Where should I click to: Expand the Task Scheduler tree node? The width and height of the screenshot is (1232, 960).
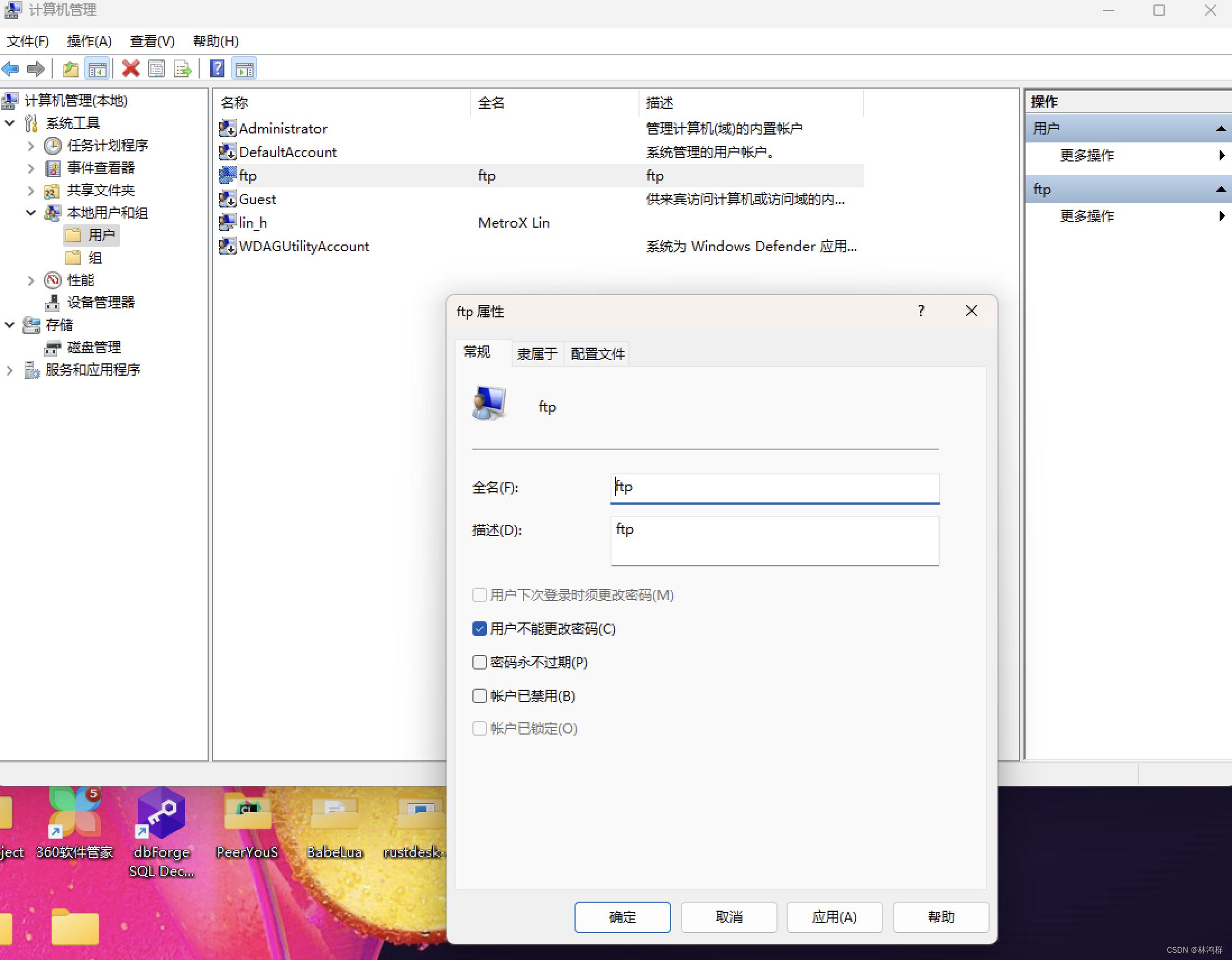coord(31,145)
